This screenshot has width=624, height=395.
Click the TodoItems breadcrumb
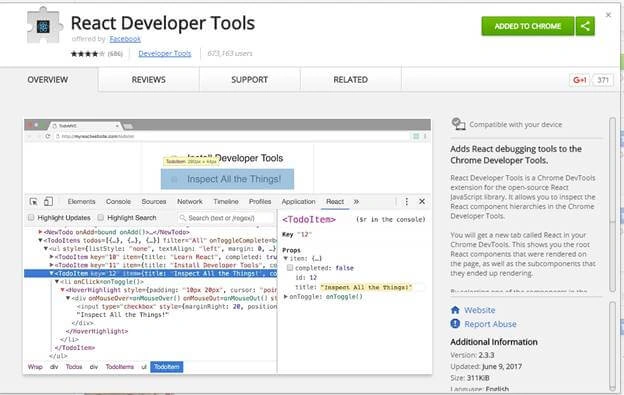pos(120,367)
